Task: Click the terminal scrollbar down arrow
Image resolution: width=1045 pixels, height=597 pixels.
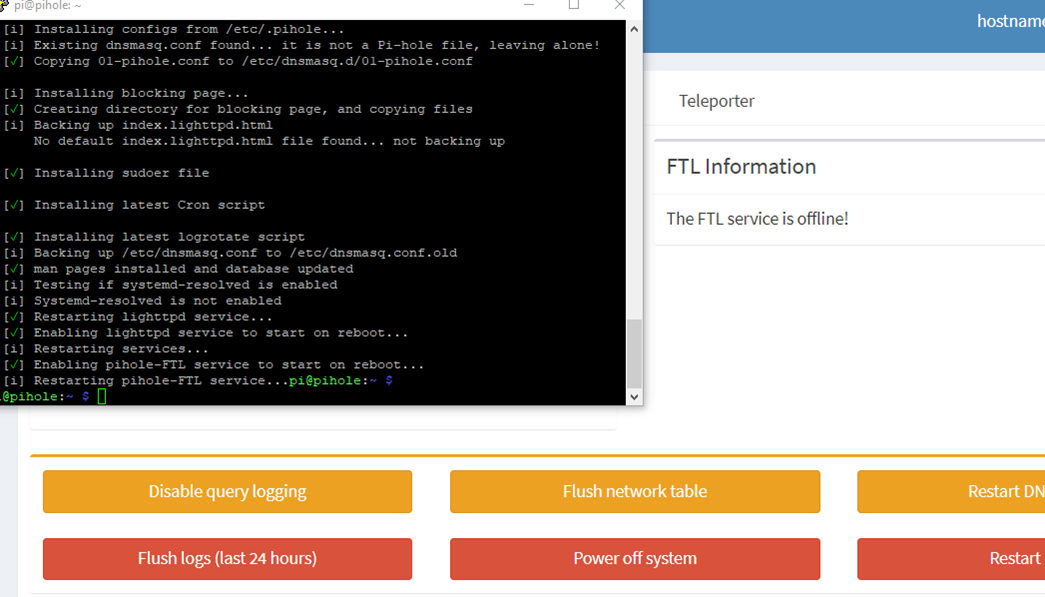Action: pos(634,396)
